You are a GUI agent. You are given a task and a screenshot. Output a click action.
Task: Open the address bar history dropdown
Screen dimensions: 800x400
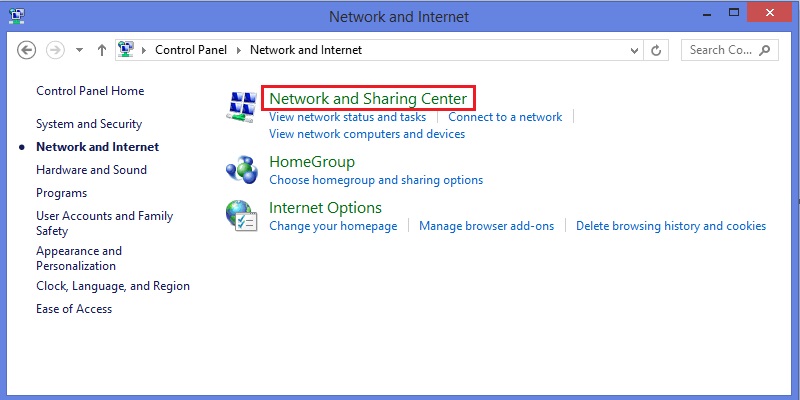pyautogui.click(x=634, y=51)
